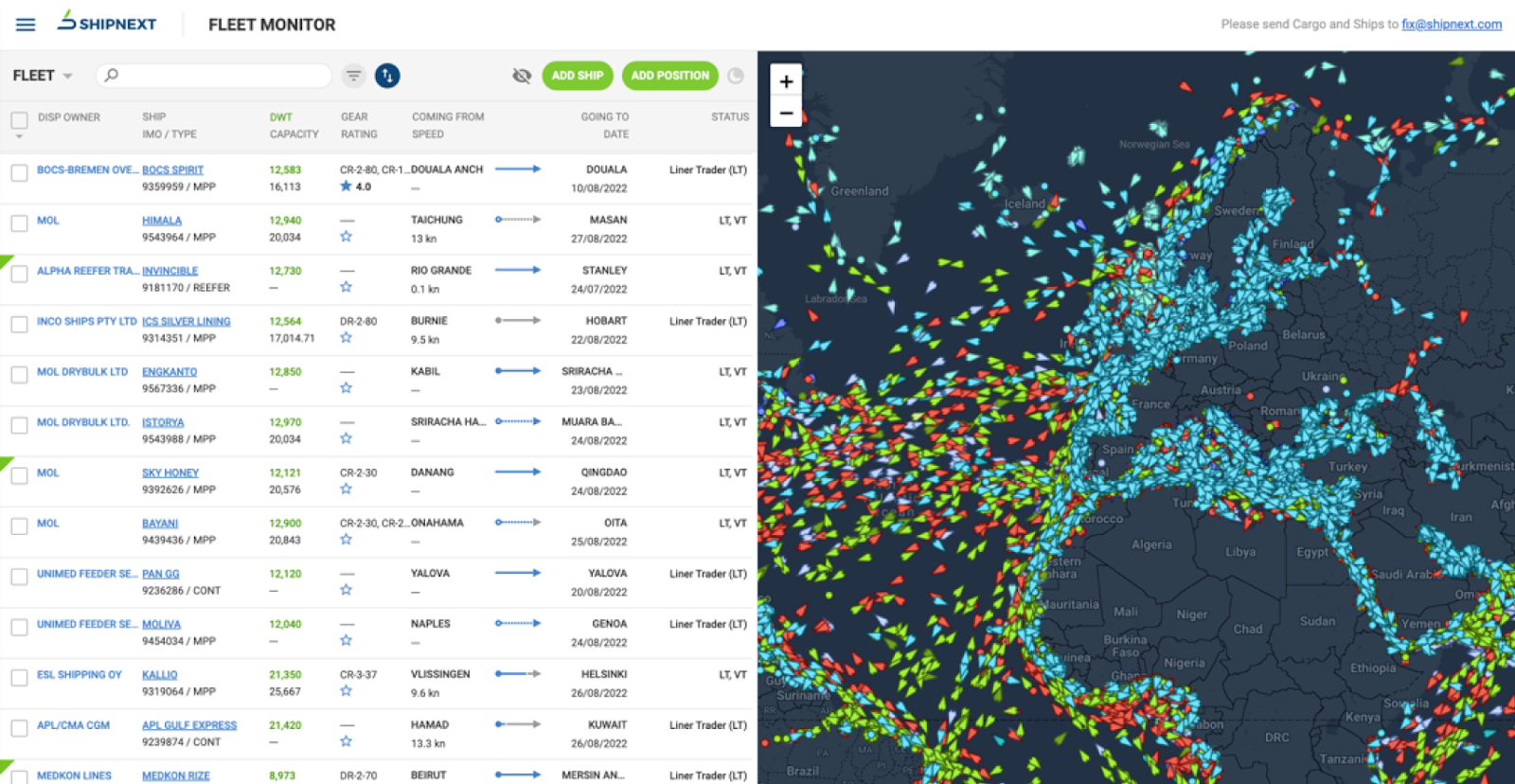Click the rating star for BOCS SPIRIT

pyautogui.click(x=346, y=187)
